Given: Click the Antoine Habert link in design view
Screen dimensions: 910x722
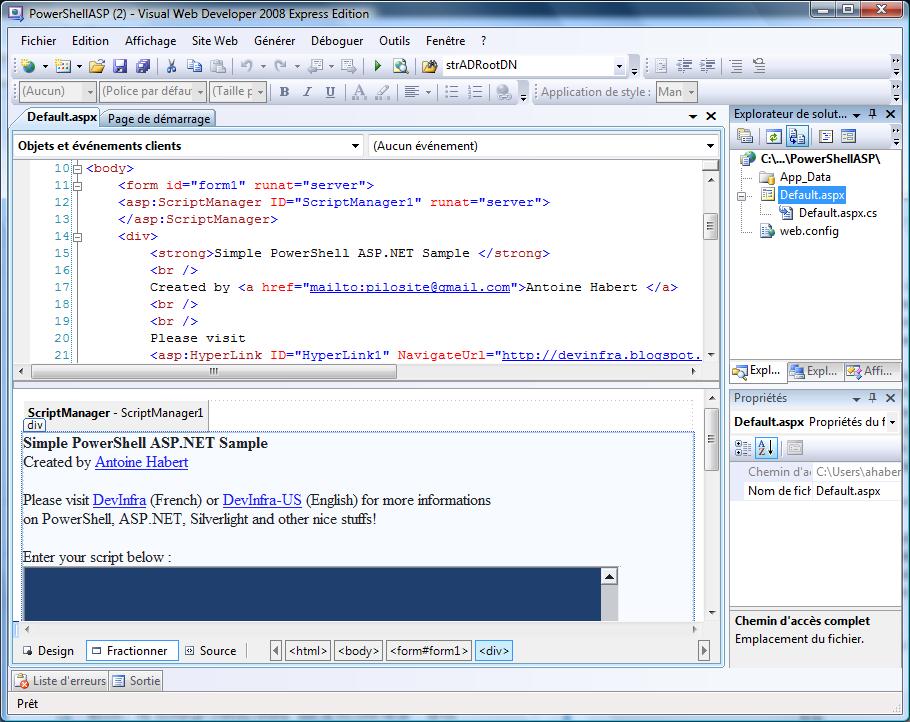Looking at the screenshot, I should point(142,462).
